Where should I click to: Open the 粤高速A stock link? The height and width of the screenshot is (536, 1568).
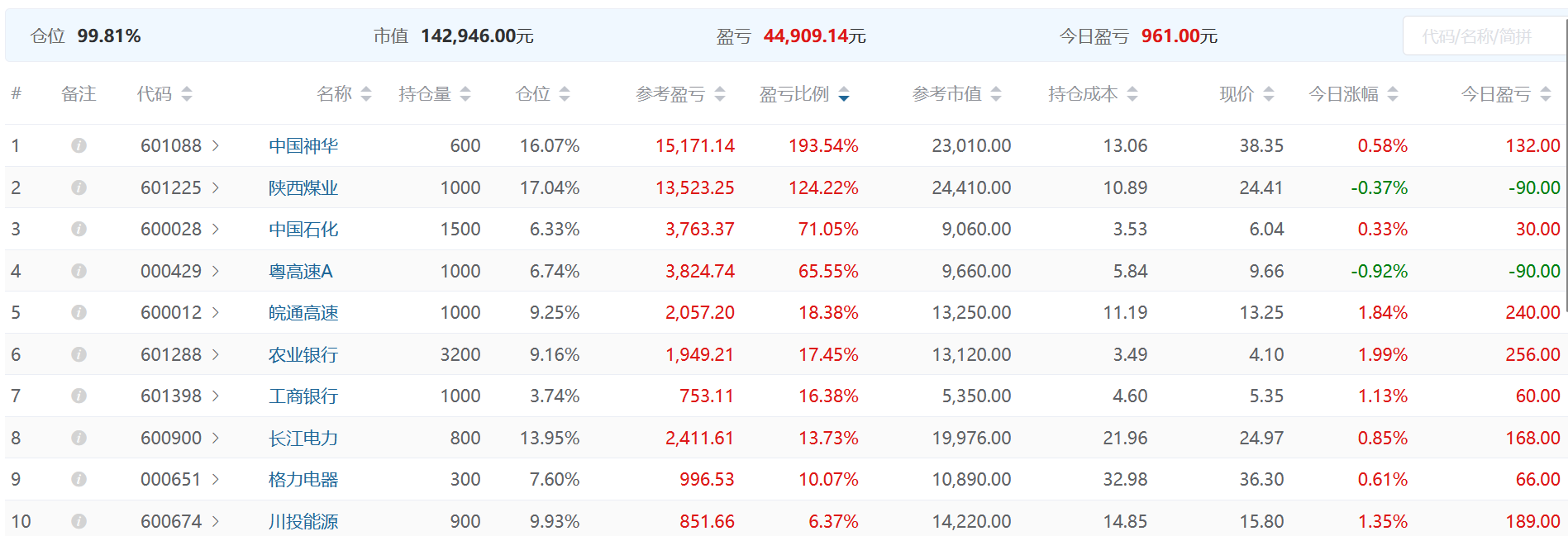point(301,271)
